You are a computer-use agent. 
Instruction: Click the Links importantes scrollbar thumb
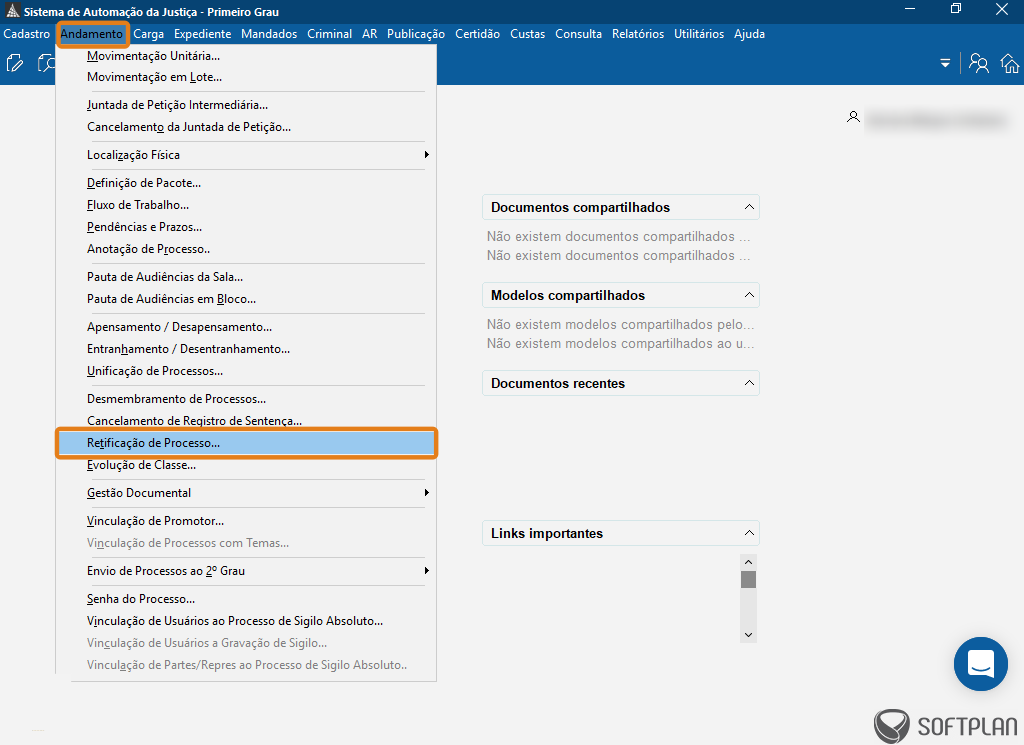point(748,580)
